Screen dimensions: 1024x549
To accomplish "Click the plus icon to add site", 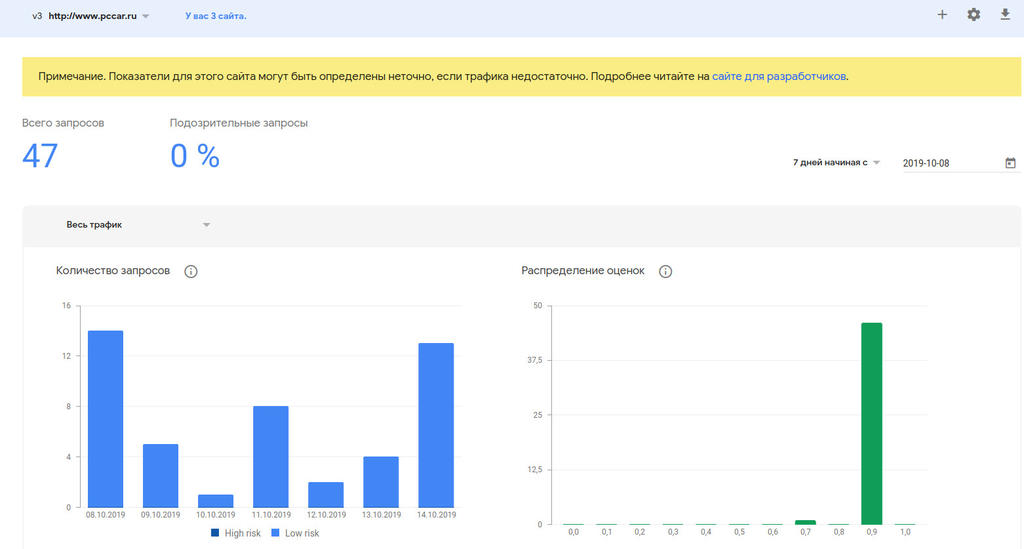I will [942, 15].
